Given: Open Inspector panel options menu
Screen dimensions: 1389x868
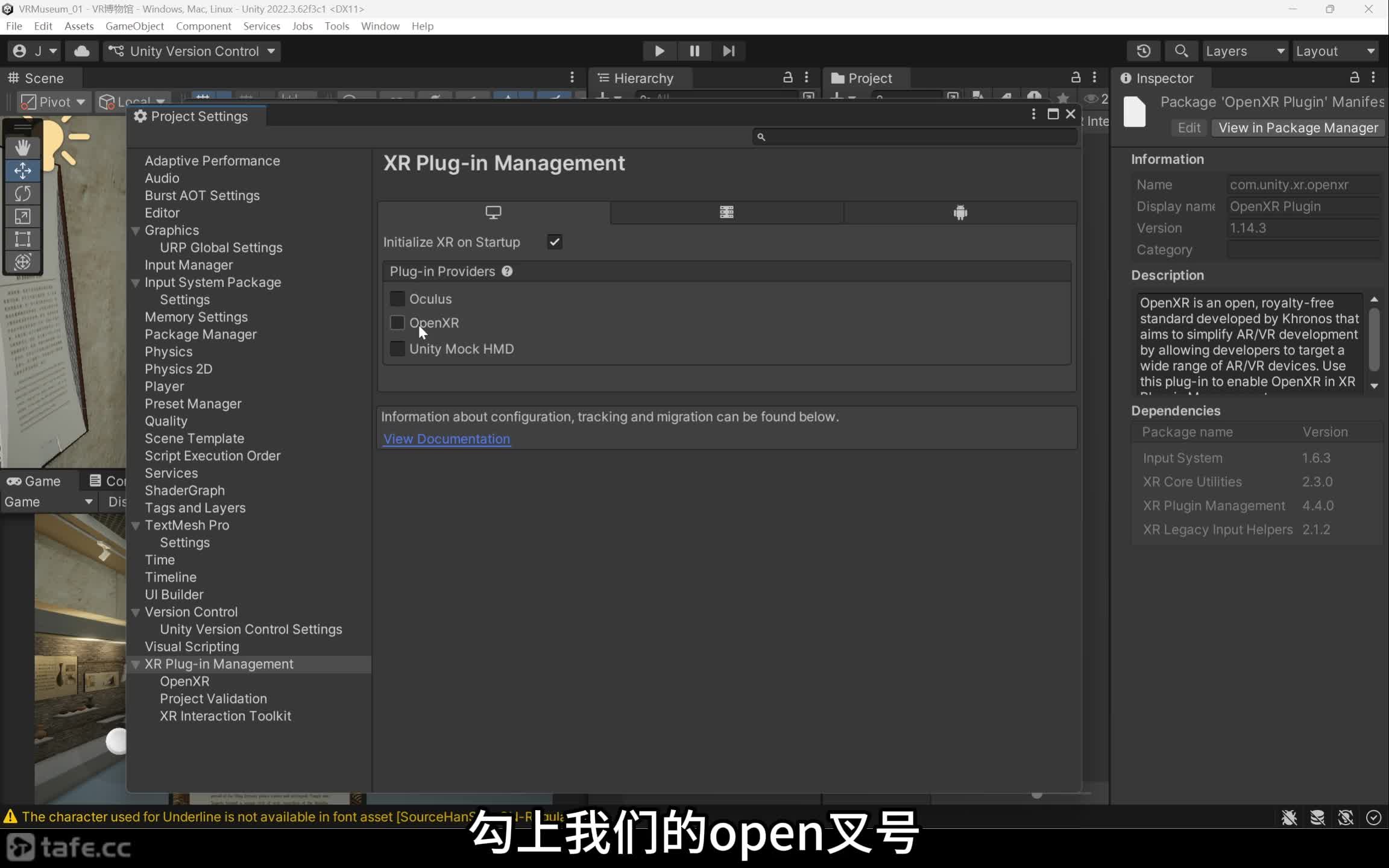Looking at the screenshot, I should click(1373, 78).
